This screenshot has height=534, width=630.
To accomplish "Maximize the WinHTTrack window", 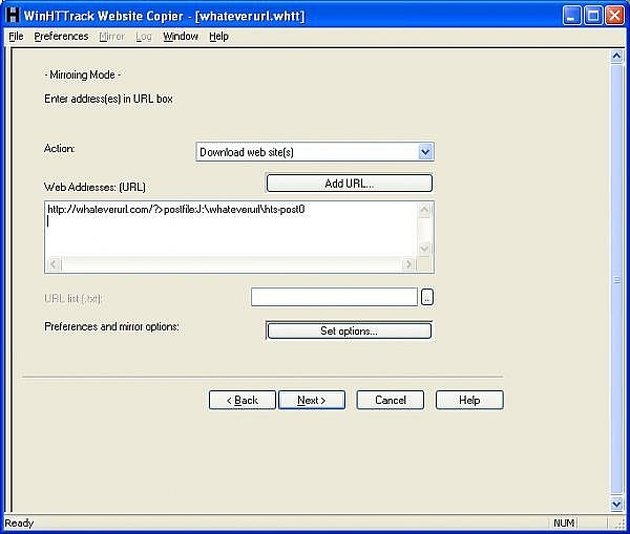I will pyautogui.click(x=593, y=16).
